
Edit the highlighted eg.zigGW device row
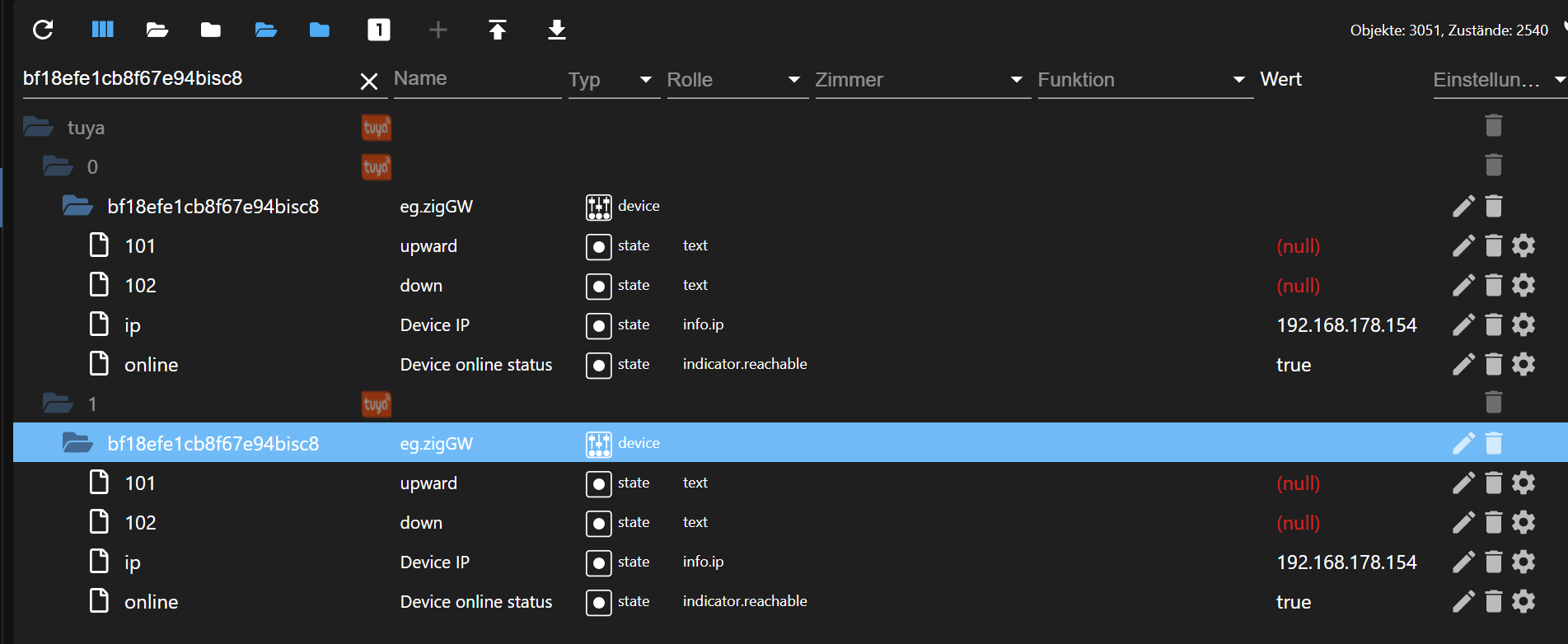tap(1463, 443)
